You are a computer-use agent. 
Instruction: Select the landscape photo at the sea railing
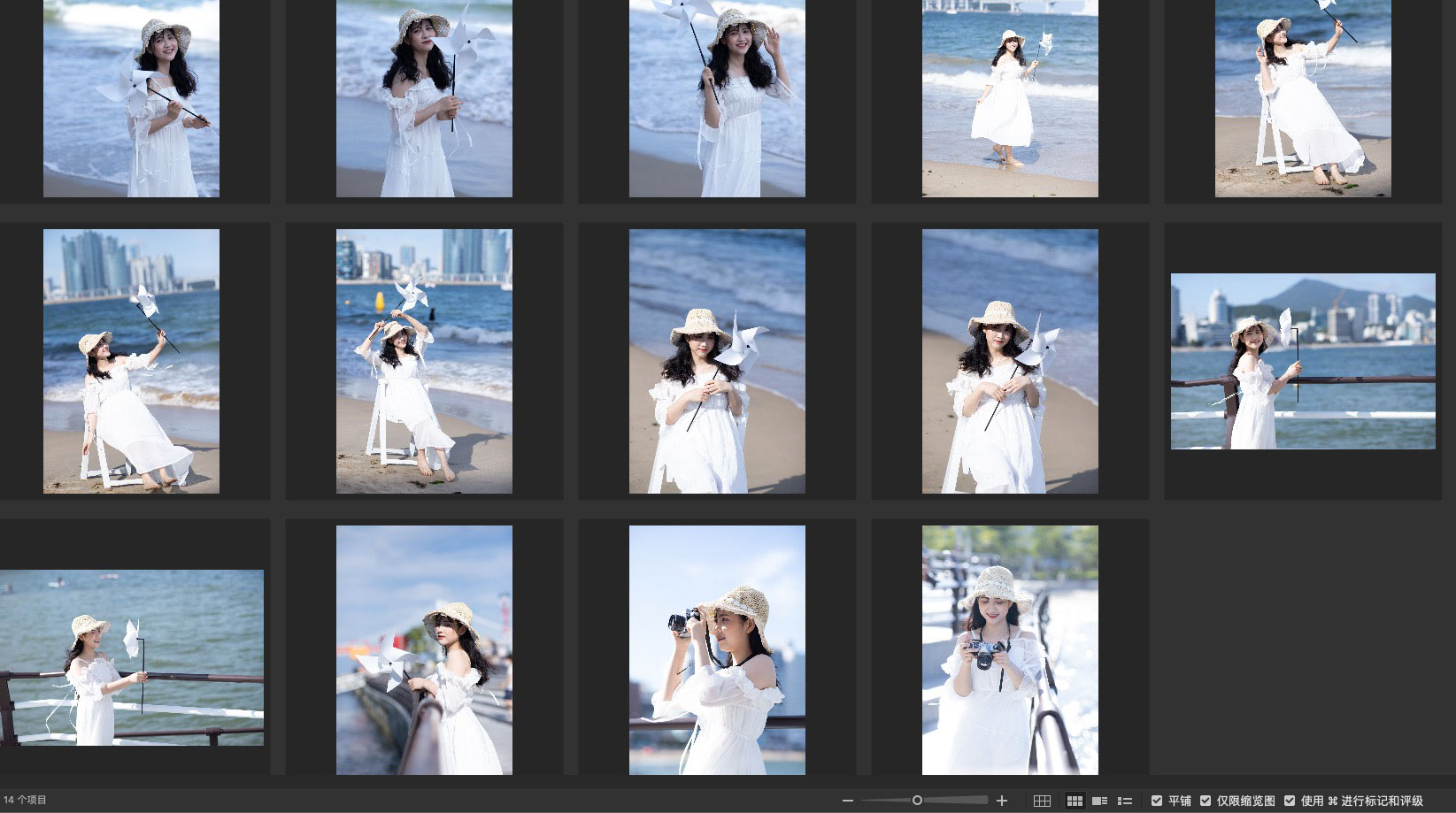[131, 657]
